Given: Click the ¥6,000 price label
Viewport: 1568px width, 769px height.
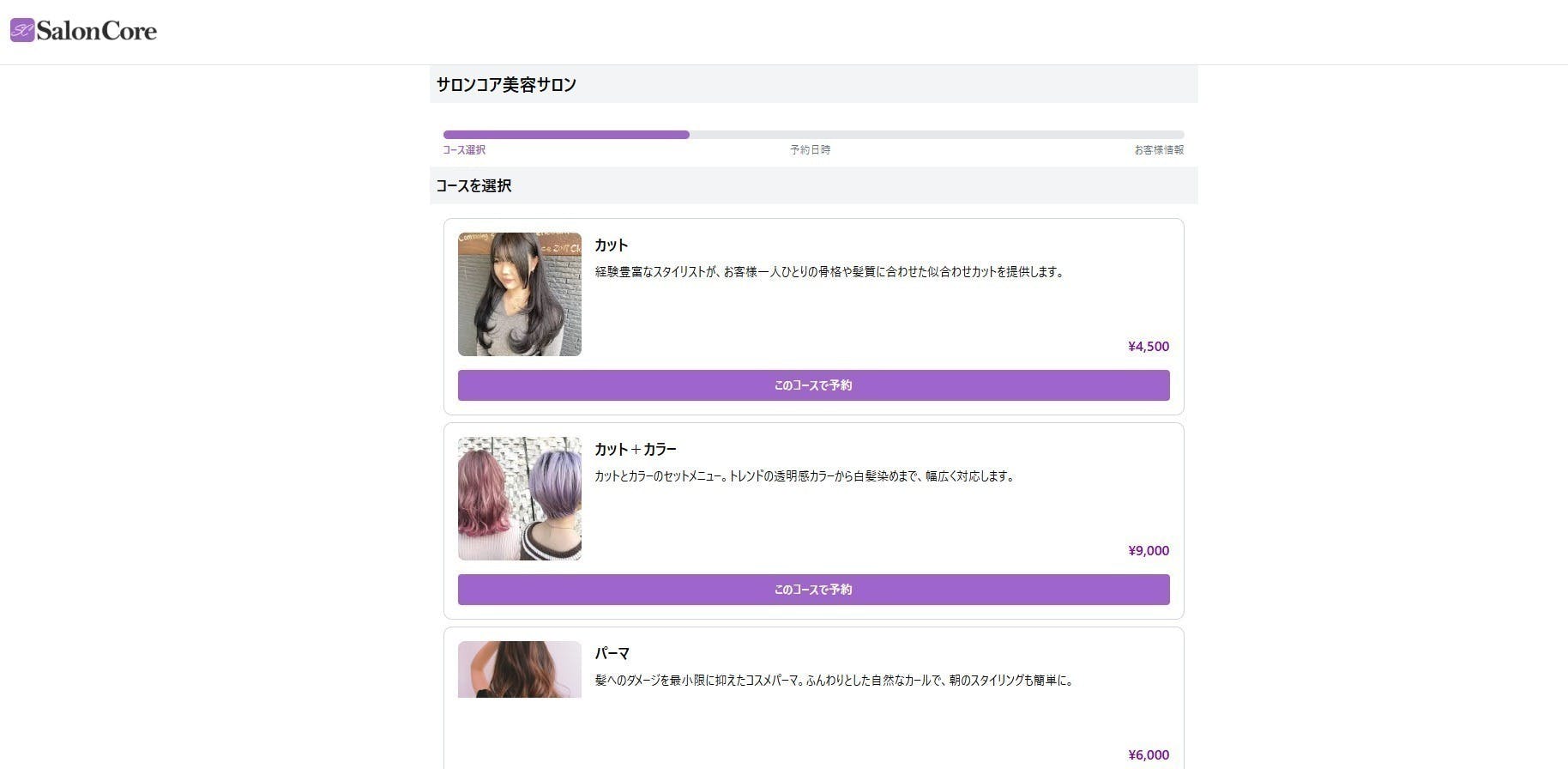Looking at the screenshot, I should [1148, 755].
